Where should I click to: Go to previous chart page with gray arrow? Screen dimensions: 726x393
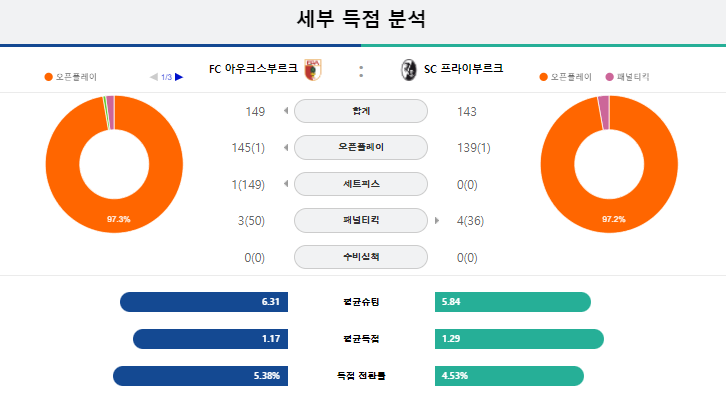click(x=154, y=77)
